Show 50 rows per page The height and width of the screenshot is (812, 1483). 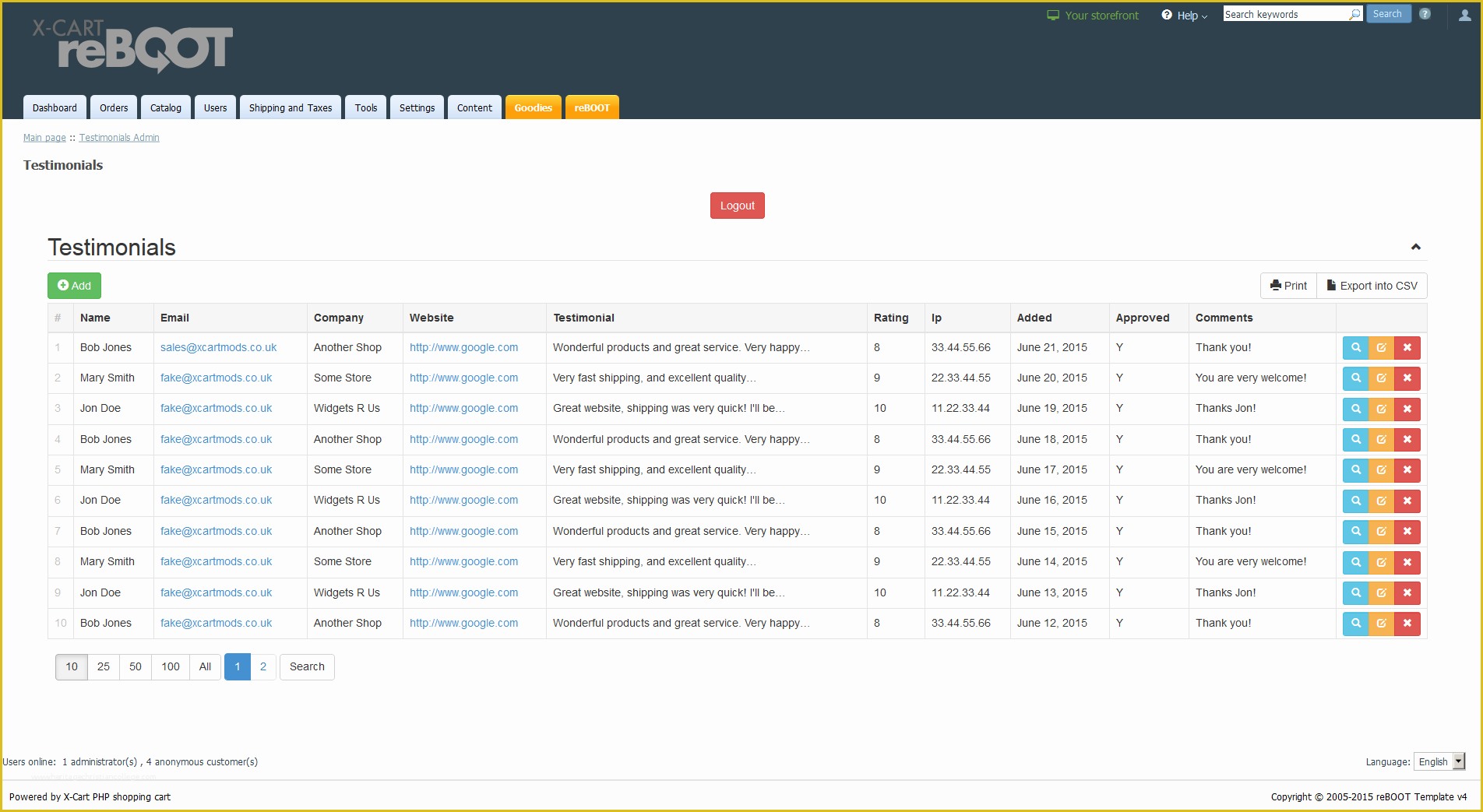click(x=136, y=666)
